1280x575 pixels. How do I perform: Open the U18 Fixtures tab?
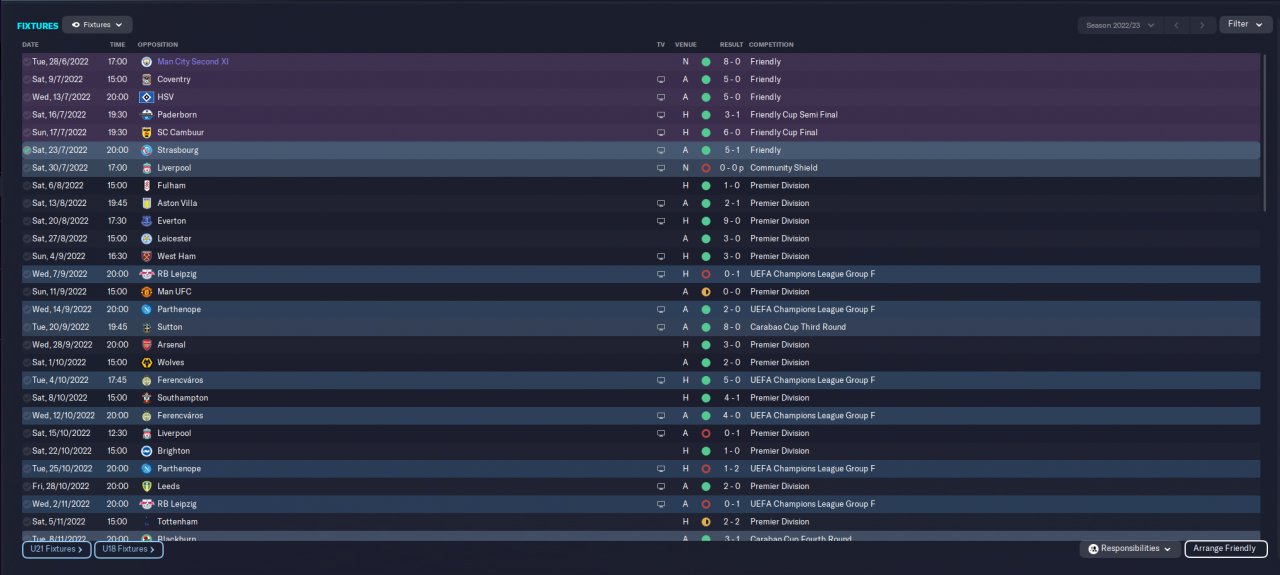(129, 549)
